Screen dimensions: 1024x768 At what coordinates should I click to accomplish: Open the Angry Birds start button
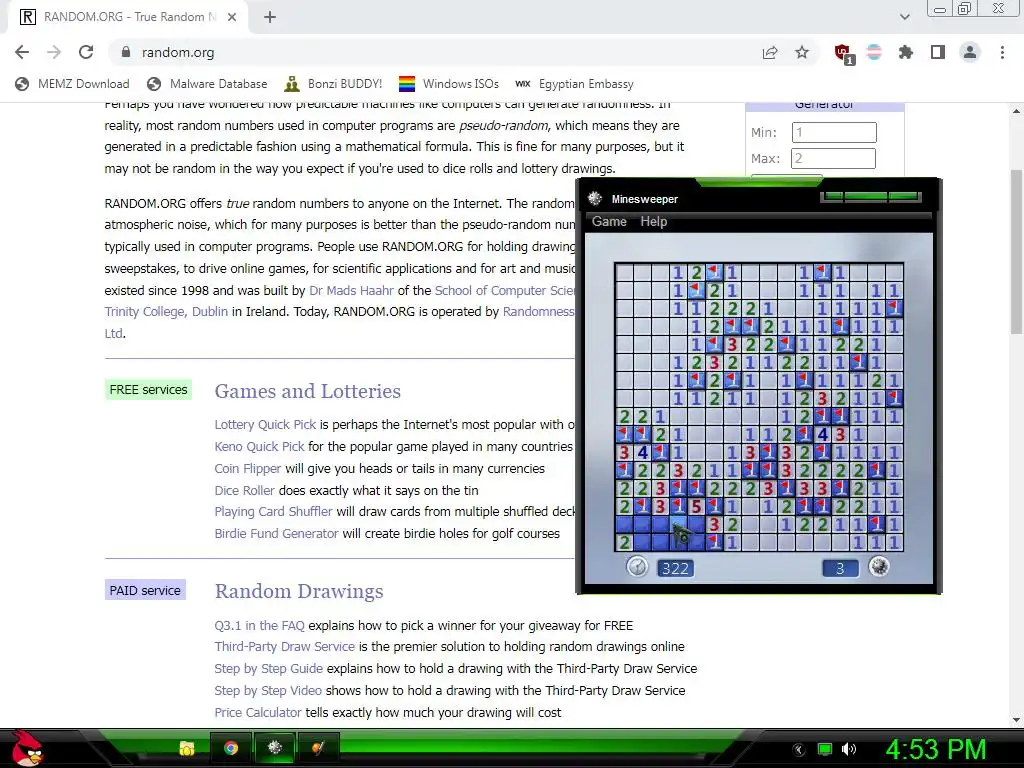25,748
